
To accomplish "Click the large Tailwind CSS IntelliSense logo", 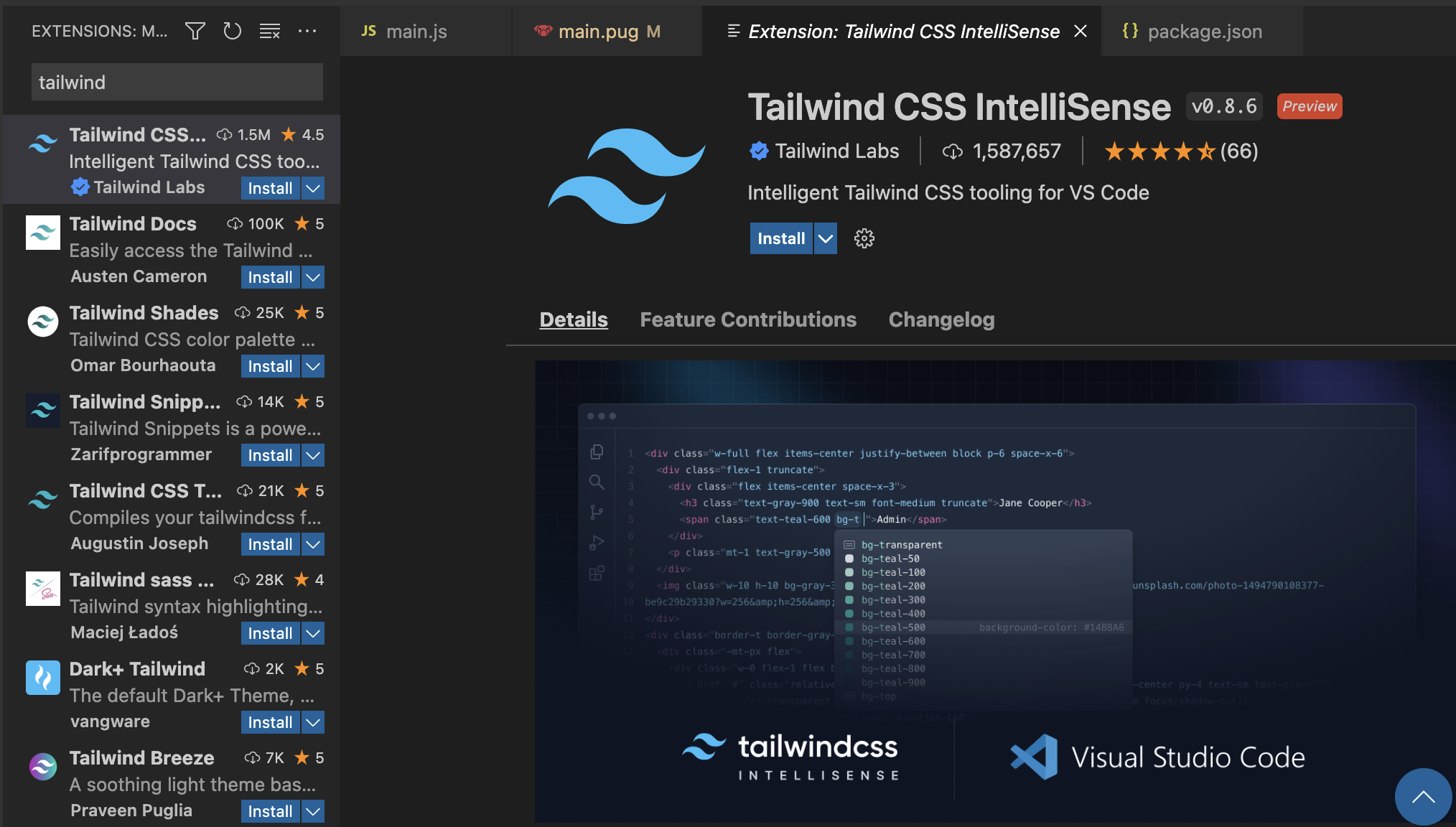I will pyautogui.click(x=627, y=176).
